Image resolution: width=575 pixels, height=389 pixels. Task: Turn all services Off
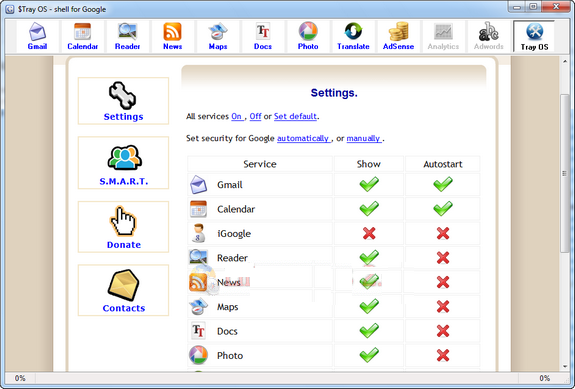point(255,117)
